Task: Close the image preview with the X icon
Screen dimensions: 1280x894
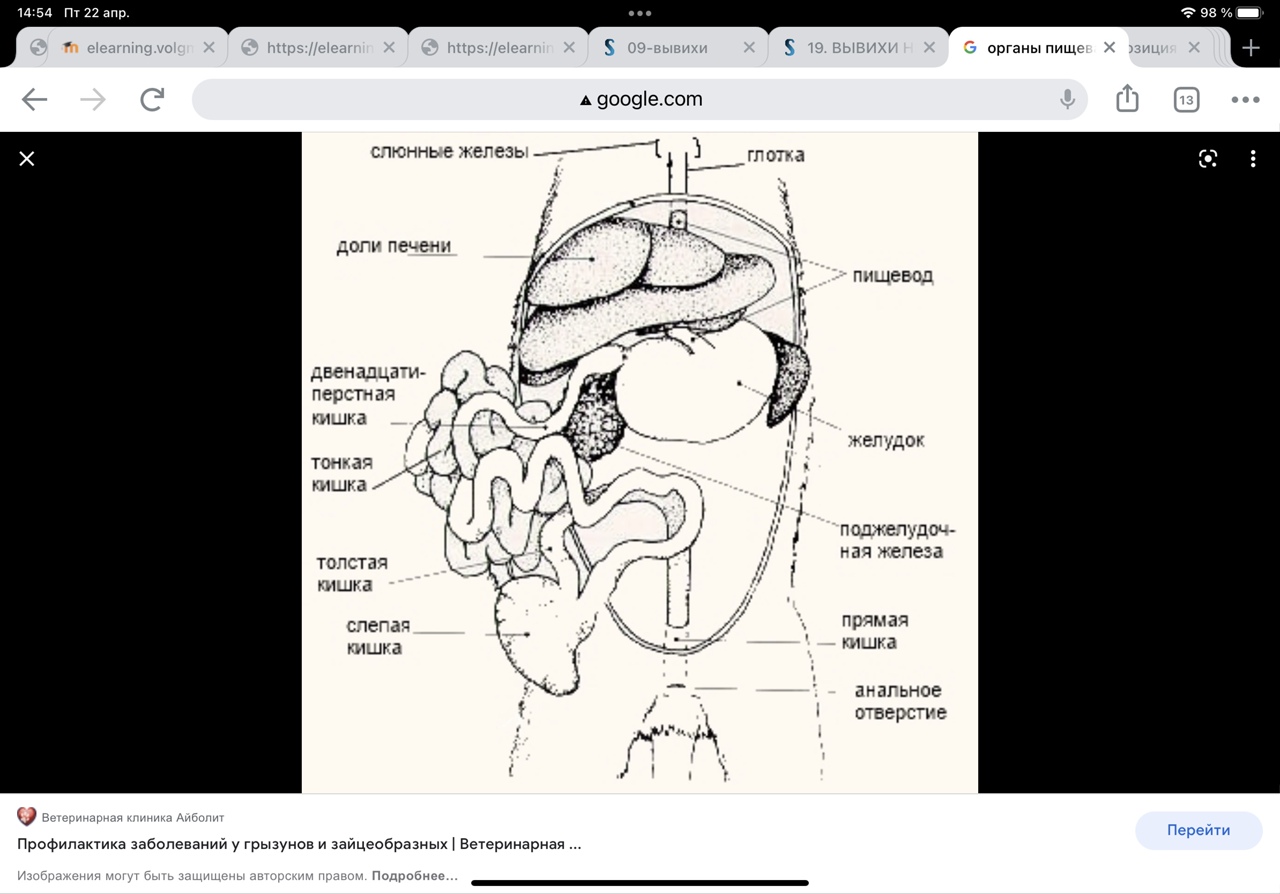Action: tap(27, 158)
